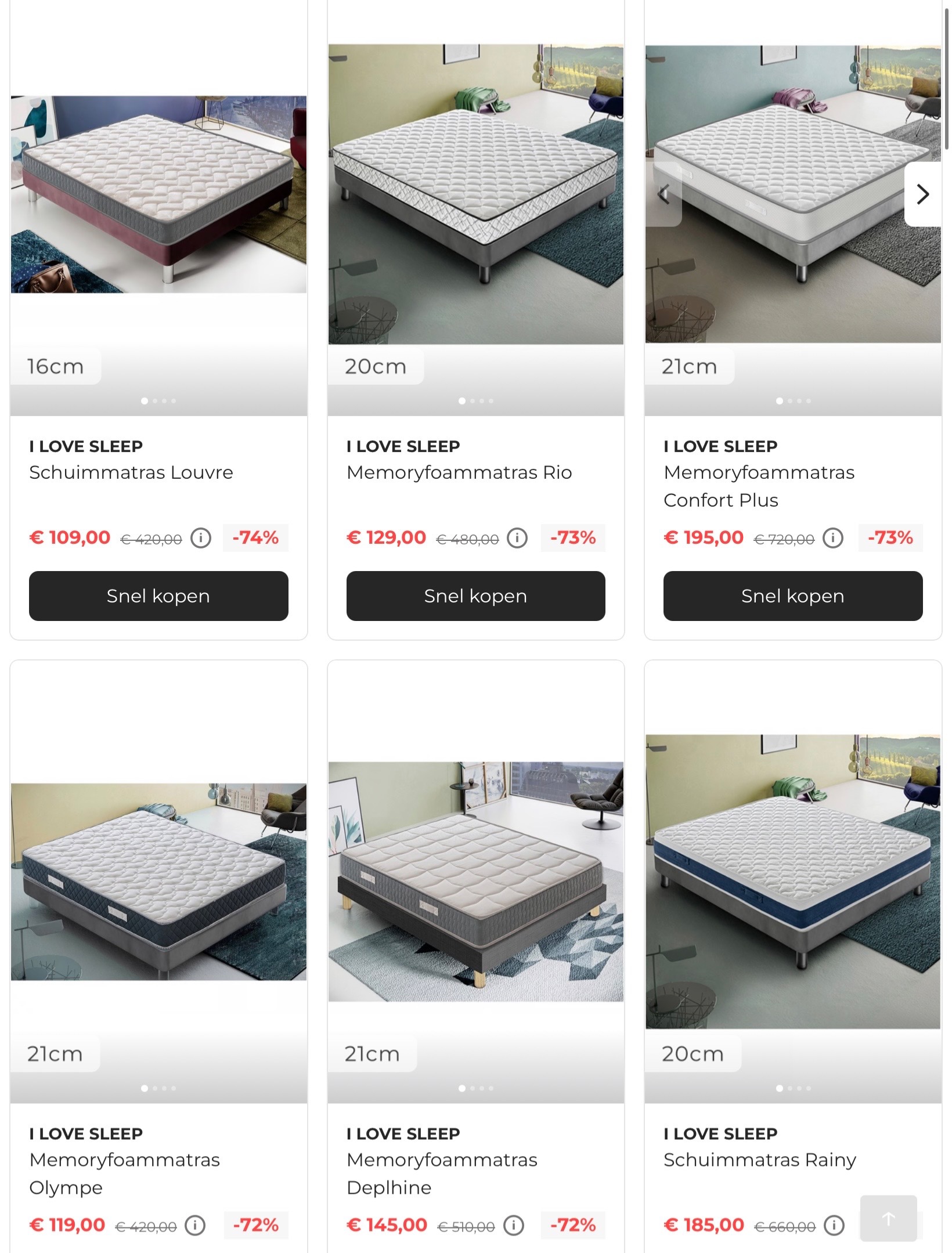The height and width of the screenshot is (1253, 952).
Task: Open price info icon for Memoryfoammatras Rio
Action: click(x=517, y=538)
